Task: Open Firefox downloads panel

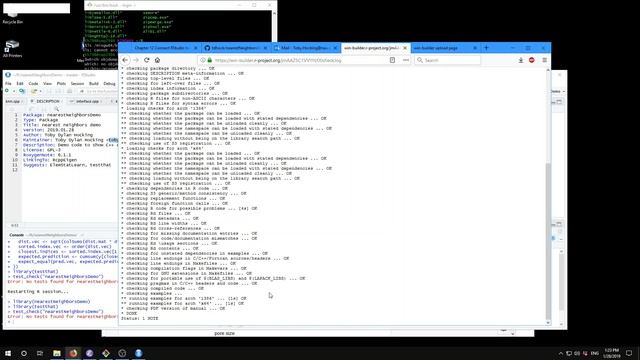Action: pos(521,60)
